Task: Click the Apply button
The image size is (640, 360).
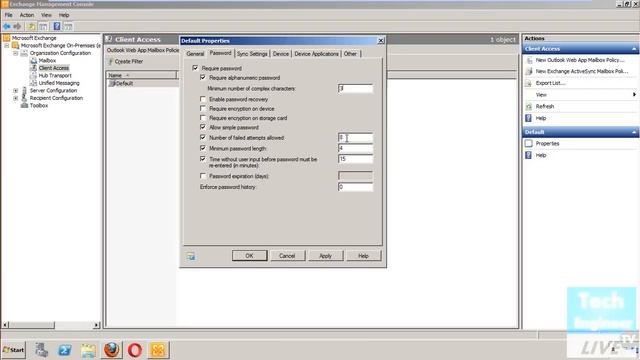Action: click(325, 256)
